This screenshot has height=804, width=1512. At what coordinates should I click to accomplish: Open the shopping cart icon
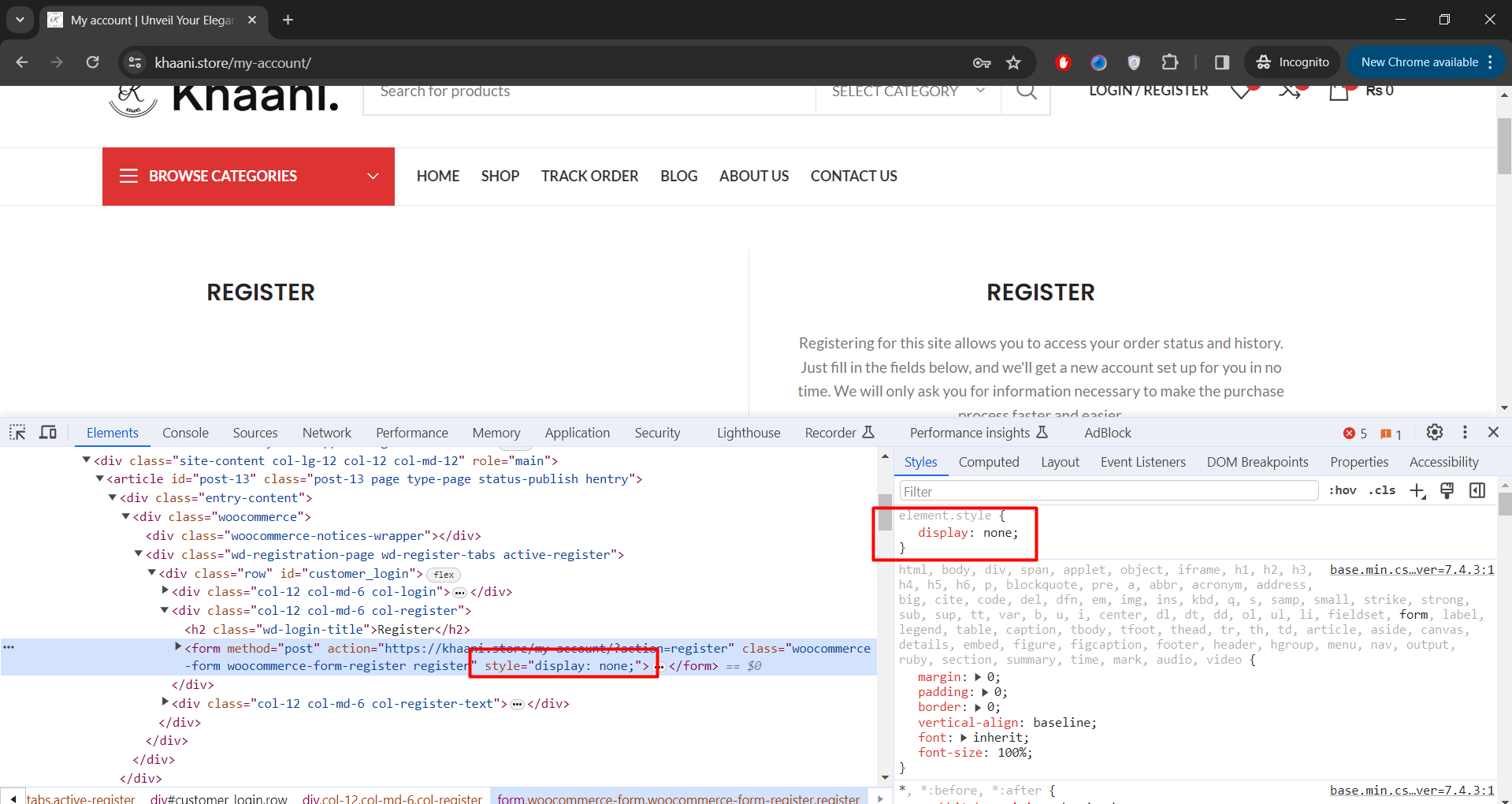tap(1339, 91)
